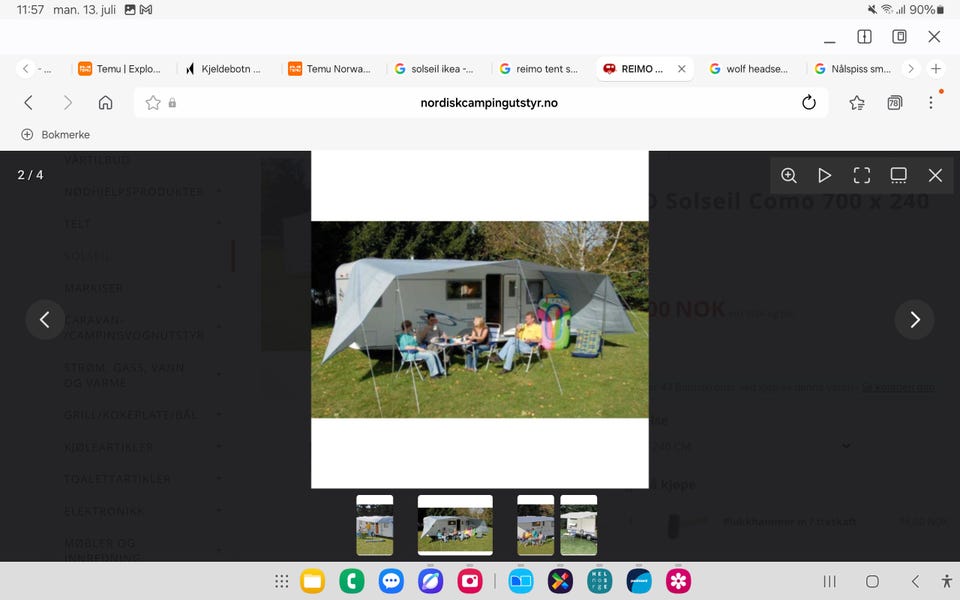The width and height of the screenshot is (960, 600).
Task: Close the image lightbox
Action: (935, 176)
